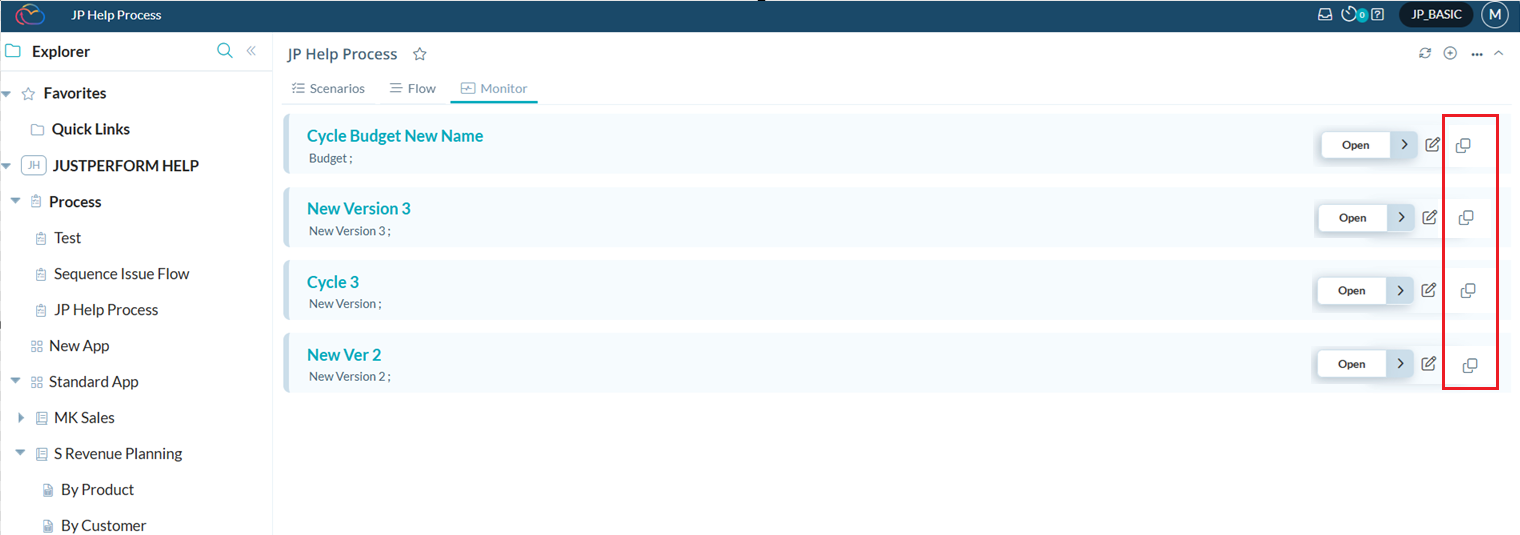Click the arrow next to Cycle 3 Open button
The image size is (1520, 535).
click(x=1400, y=291)
